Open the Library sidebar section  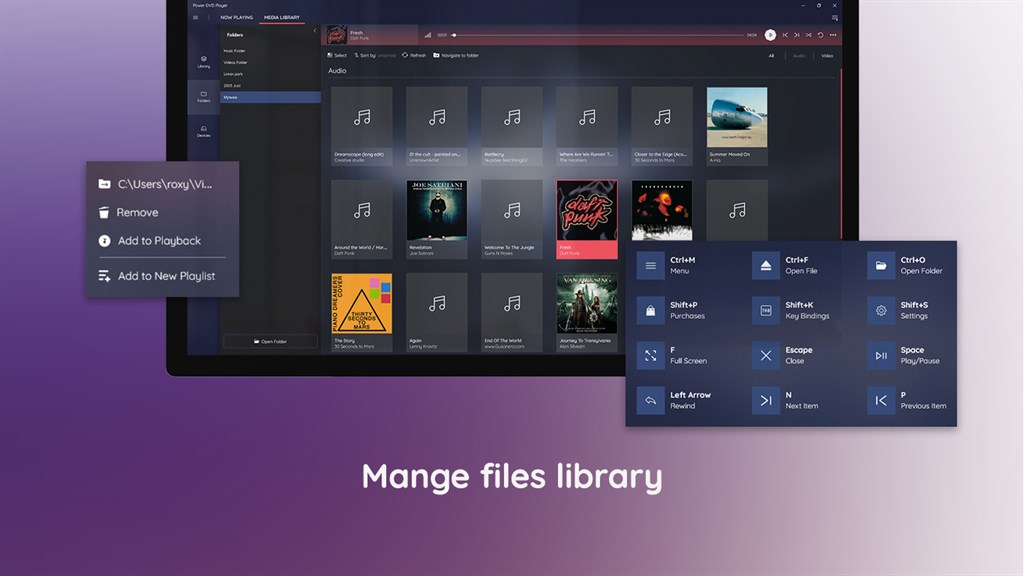pyautogui.click(x=204, y=62)
